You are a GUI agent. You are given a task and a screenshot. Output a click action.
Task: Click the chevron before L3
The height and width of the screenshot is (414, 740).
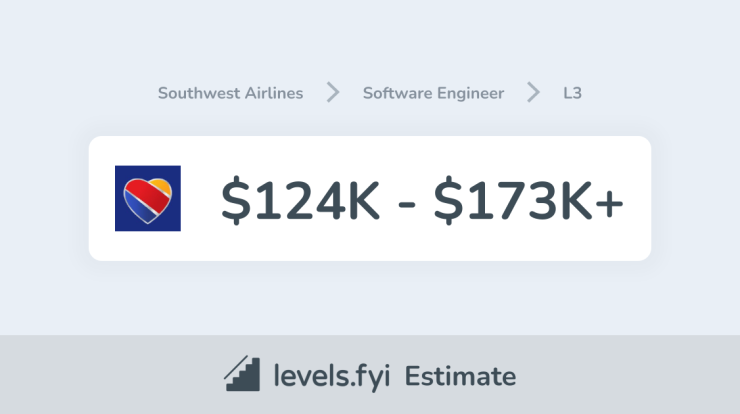coord(533,92)
